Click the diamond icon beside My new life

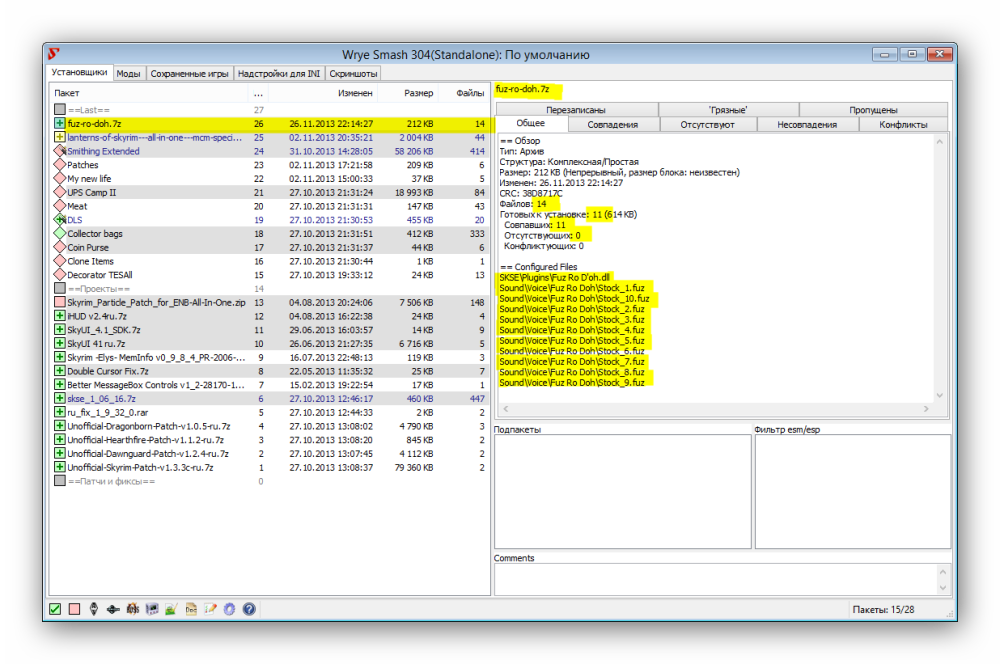[59, 178]
